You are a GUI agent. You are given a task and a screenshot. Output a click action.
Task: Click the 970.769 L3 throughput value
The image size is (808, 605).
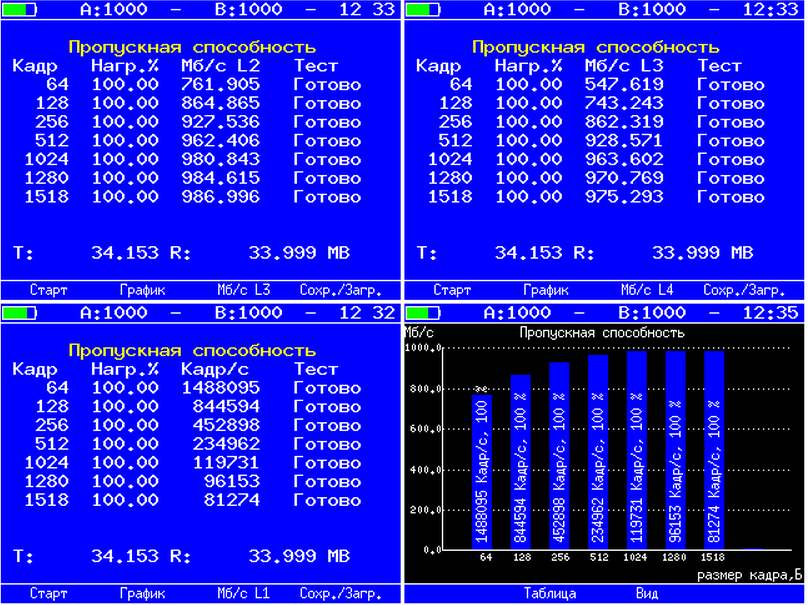[x=624, y=178]
